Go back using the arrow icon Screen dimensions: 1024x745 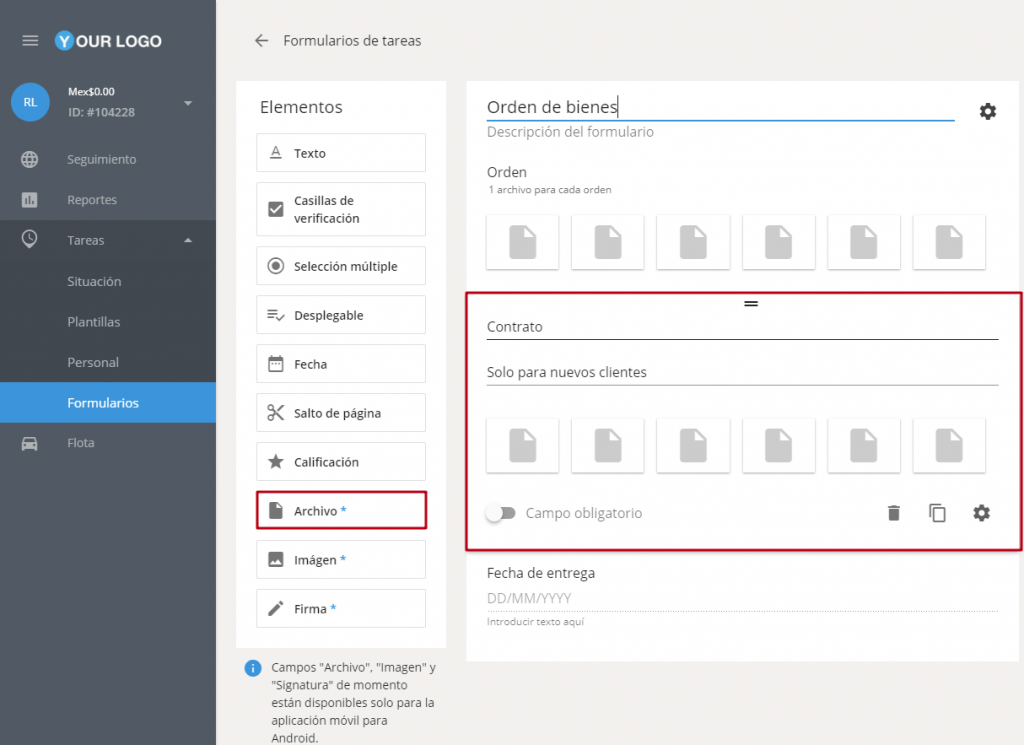coord(262,41)
